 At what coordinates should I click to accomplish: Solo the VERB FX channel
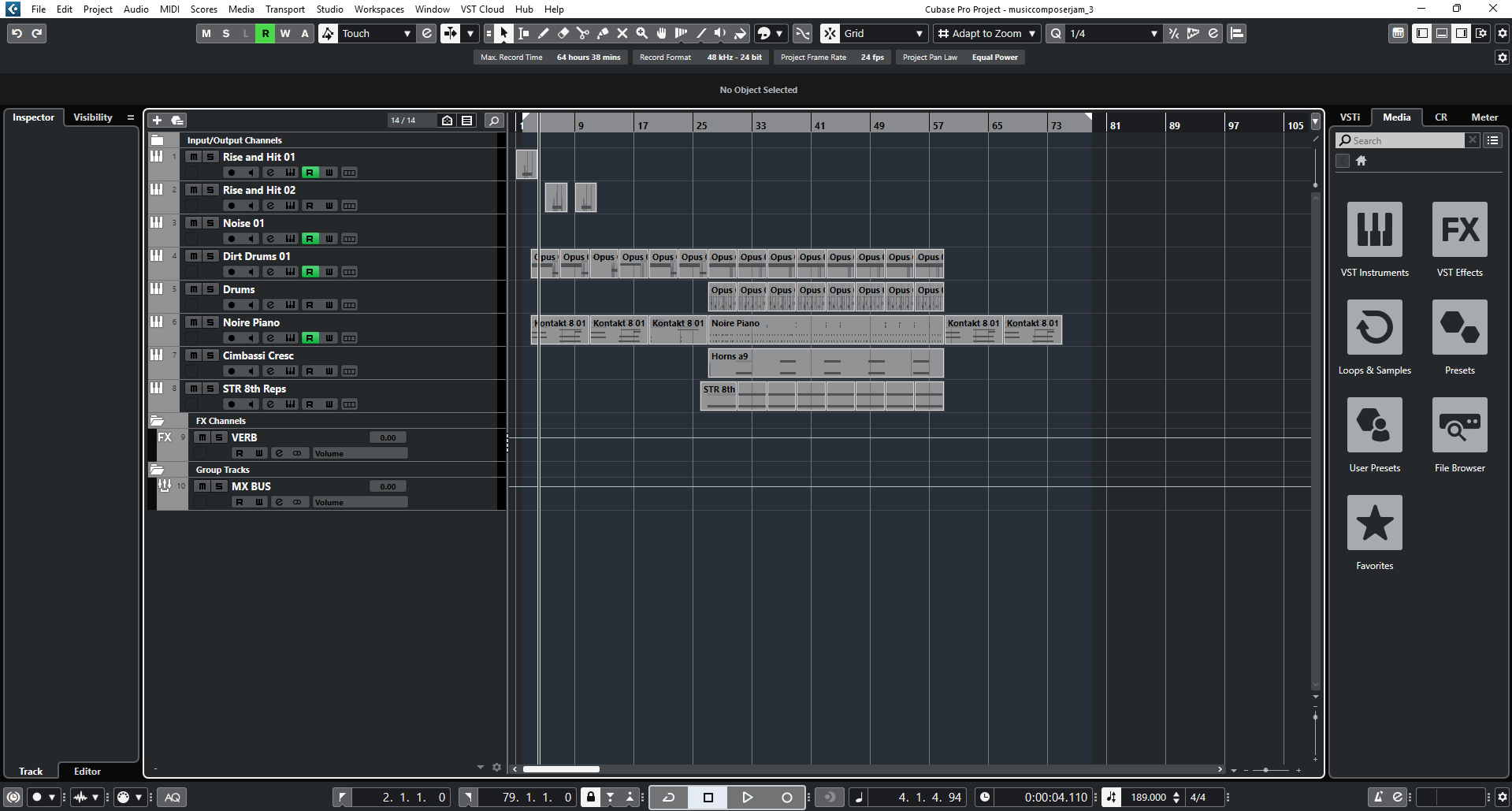[x=219, y=437]
